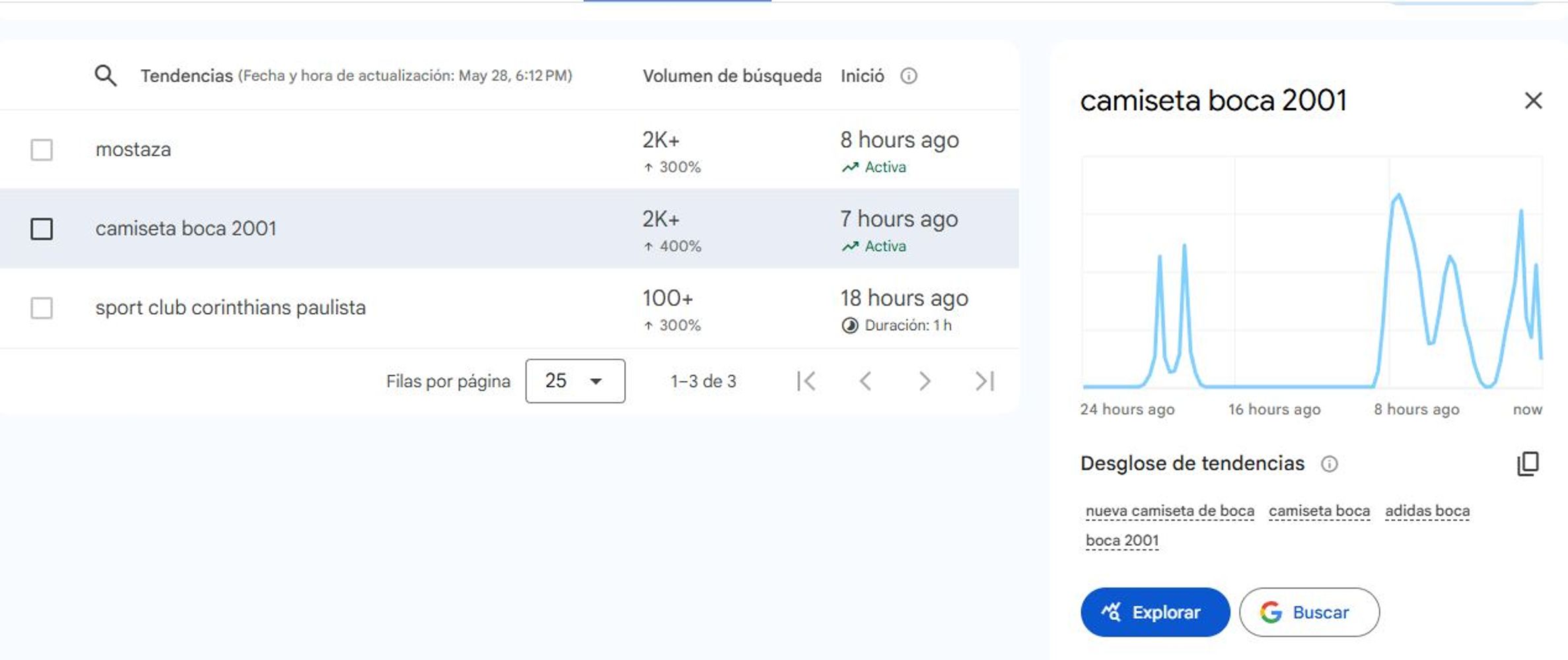Open the 'boca 2001' related query
The image size is (1568, 660).
(x=1122, y=541)
